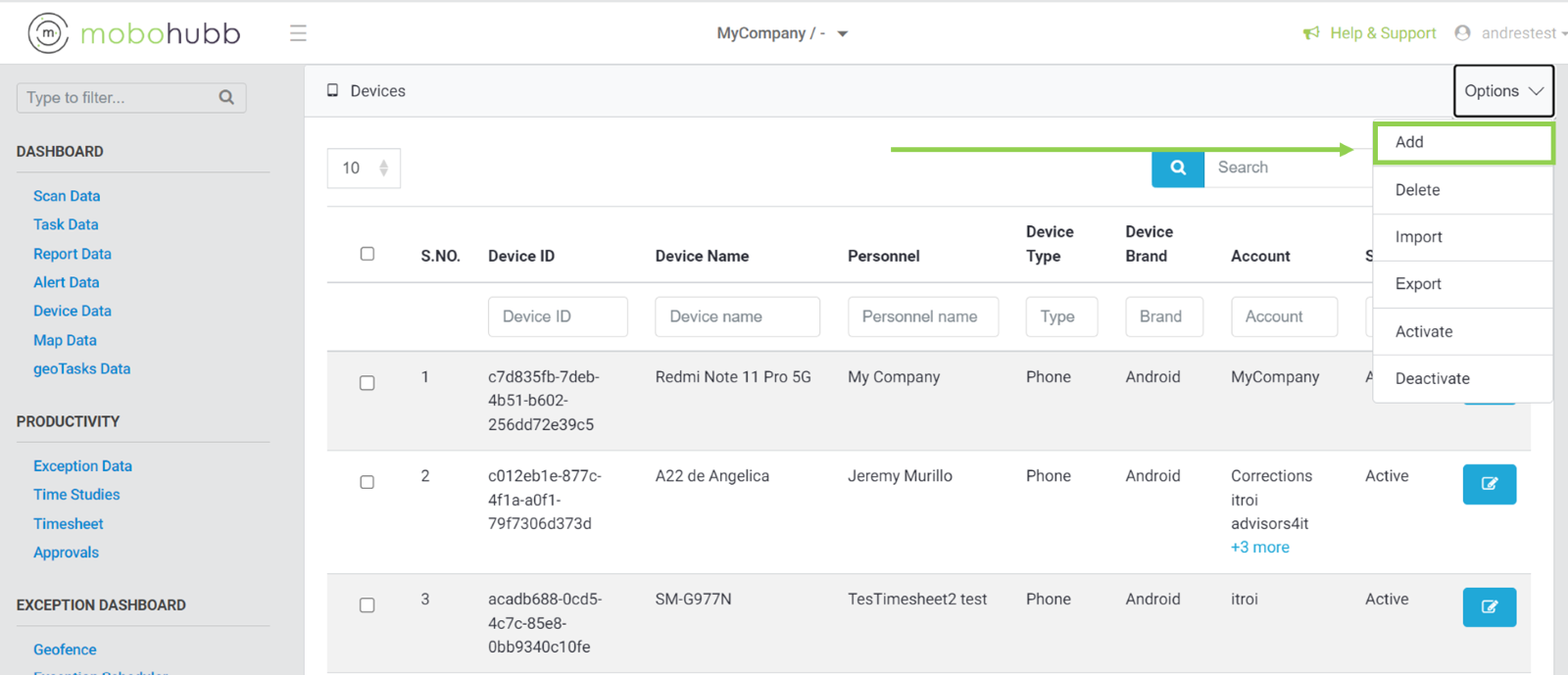
Task: Click the Device name filter field
Action: [x=737, y=316]
